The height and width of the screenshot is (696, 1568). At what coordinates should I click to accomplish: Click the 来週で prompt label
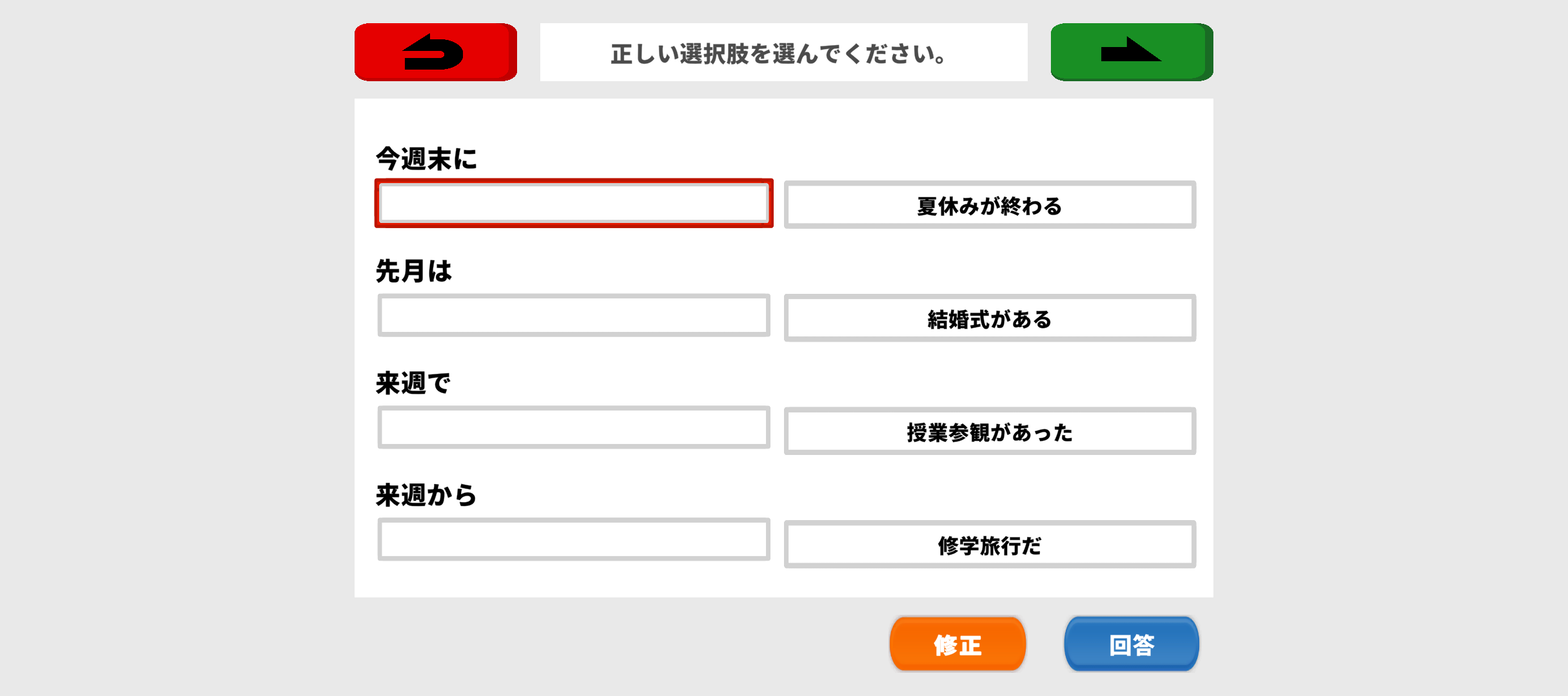pyautogui.click(x=413, y=383)
